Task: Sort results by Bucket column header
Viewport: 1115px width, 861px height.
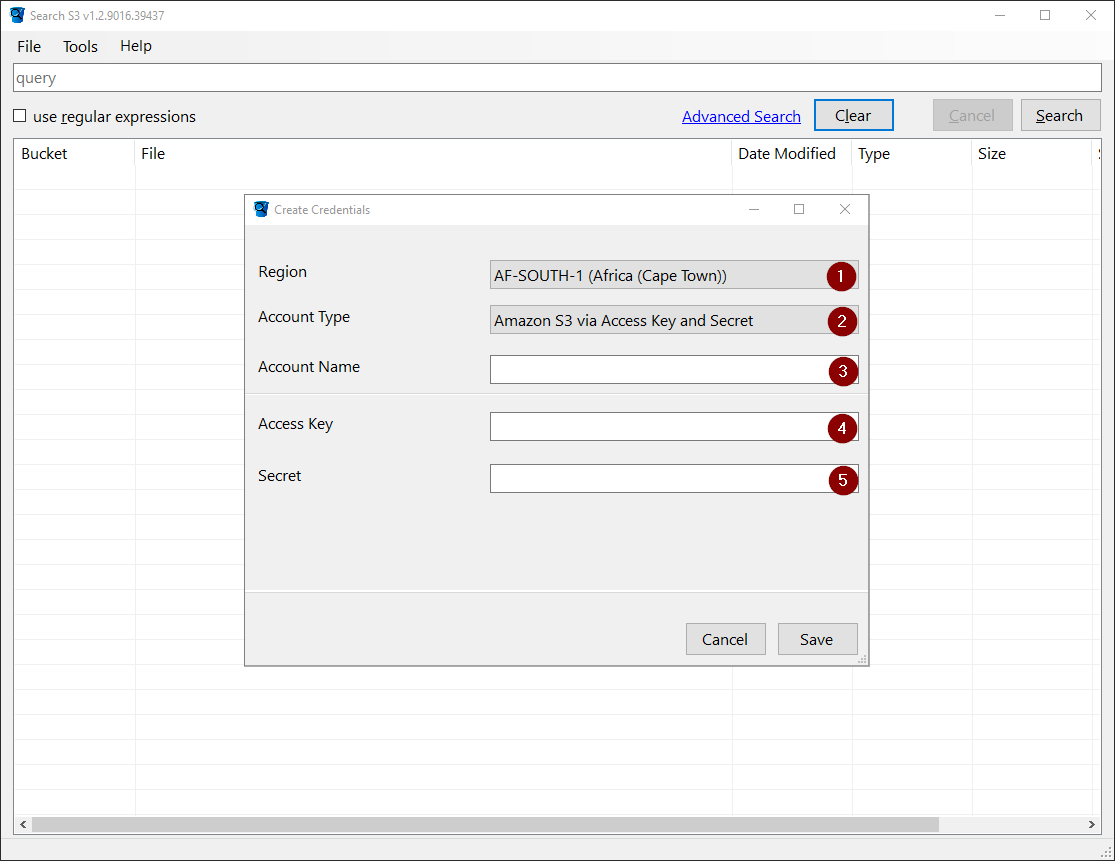Action: coord(74,154)
